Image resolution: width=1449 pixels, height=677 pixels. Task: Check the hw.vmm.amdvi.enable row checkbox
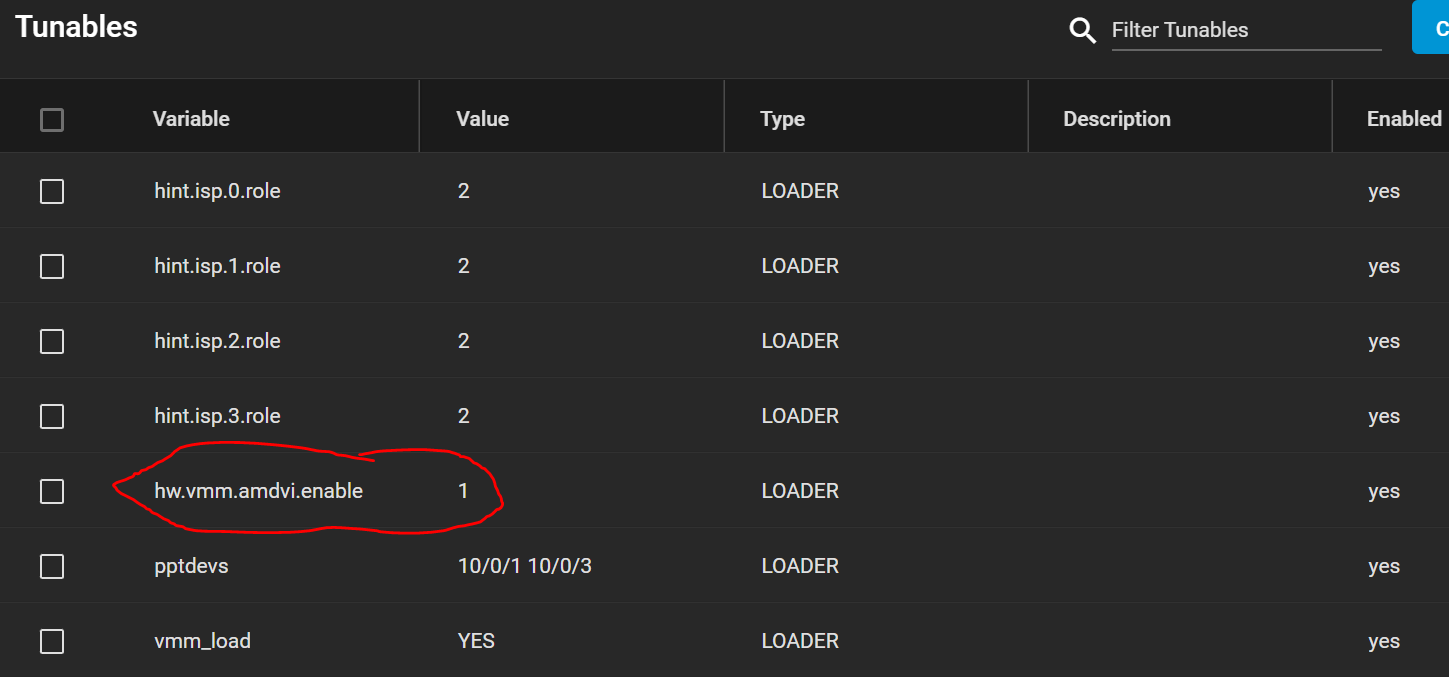(x=52, y=491)
